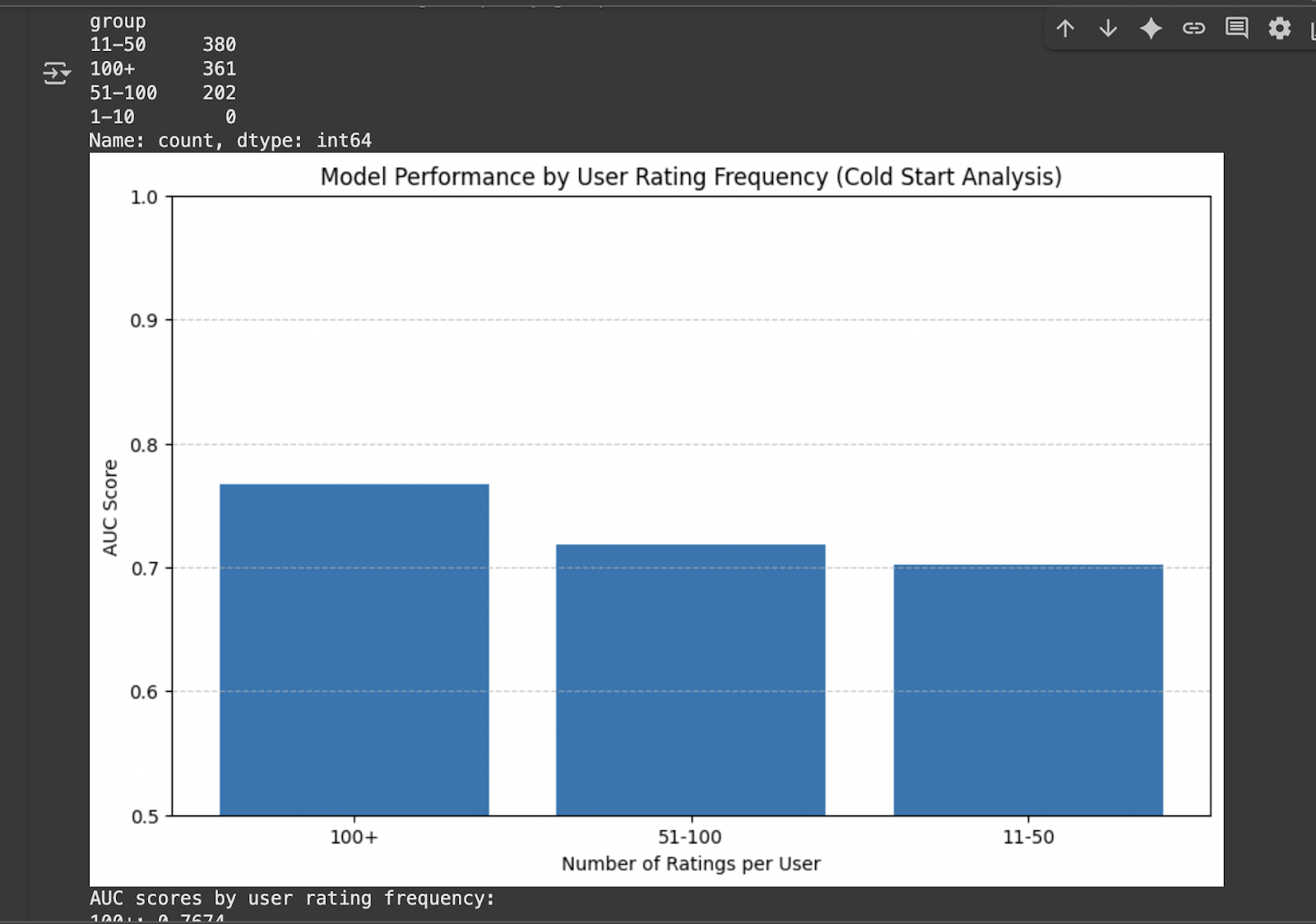The height and width of the screenshot is (924, 1316).
Task: Move the cell down with the arrow
Action: [1108, 29]
